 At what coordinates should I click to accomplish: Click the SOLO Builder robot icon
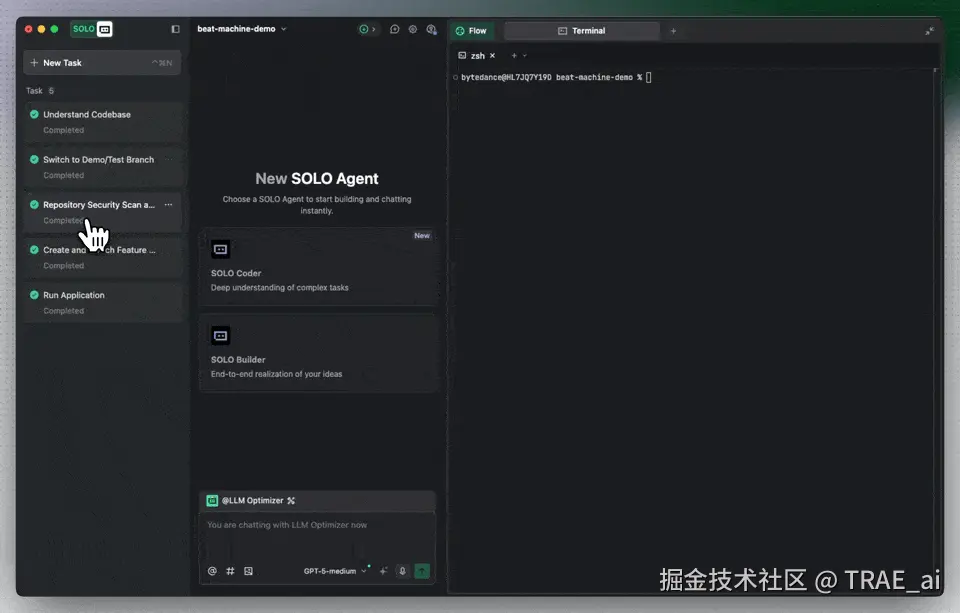[220, 336]
